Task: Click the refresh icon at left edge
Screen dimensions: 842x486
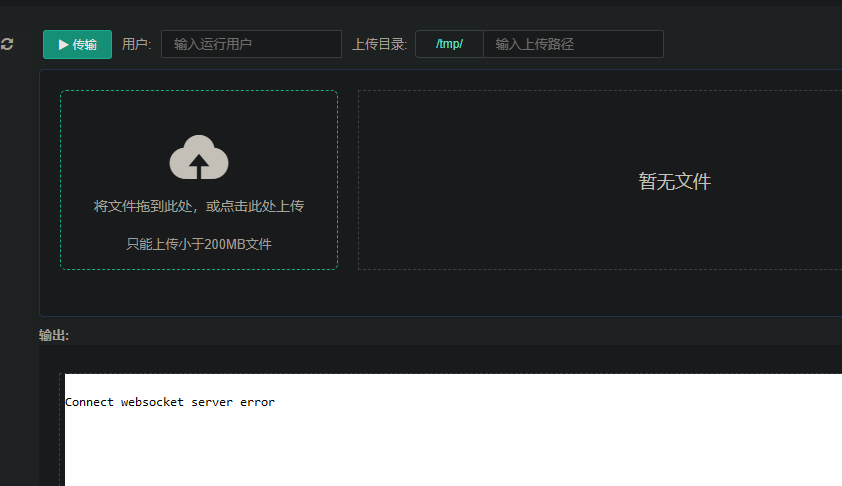Action: pos(6,44)
